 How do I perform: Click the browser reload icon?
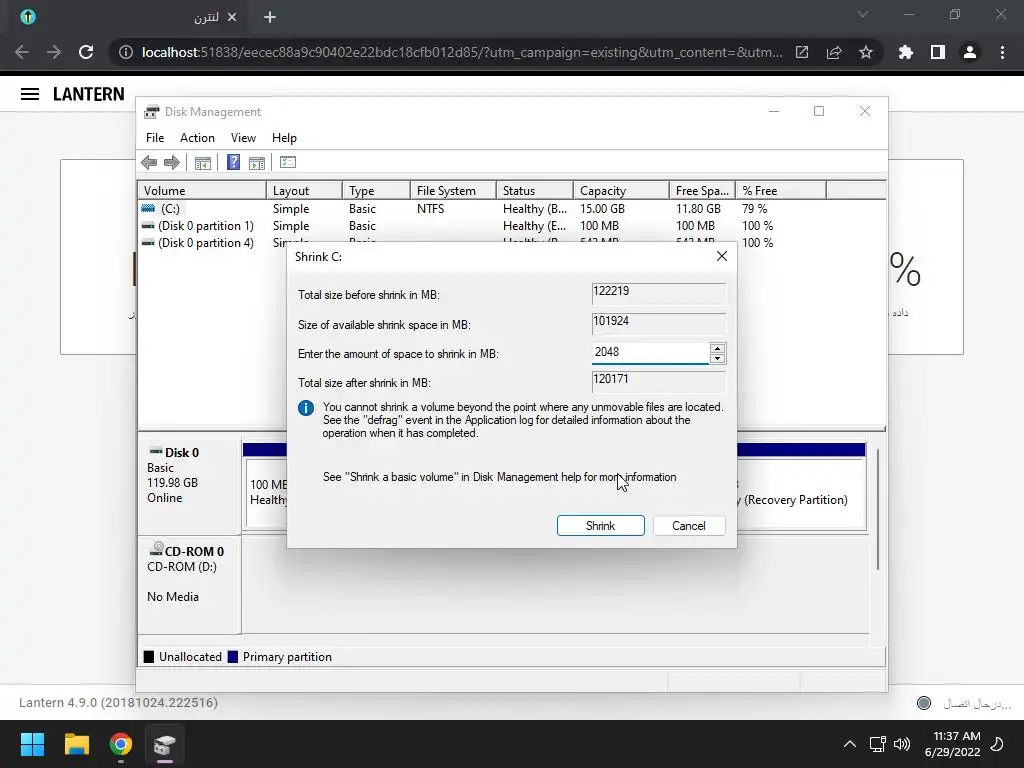(86, 52)
